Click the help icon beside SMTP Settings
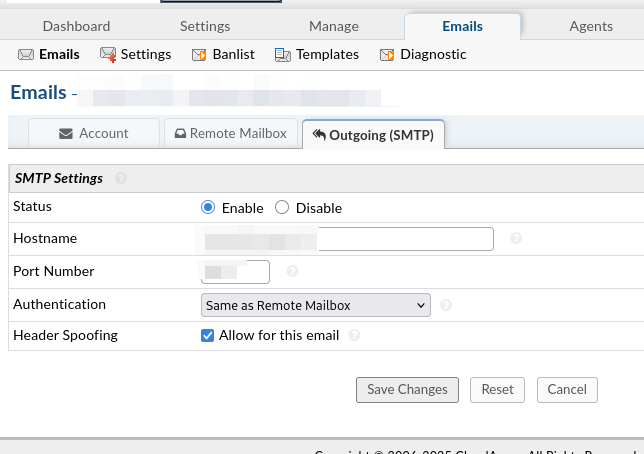 tap(121, 178)
